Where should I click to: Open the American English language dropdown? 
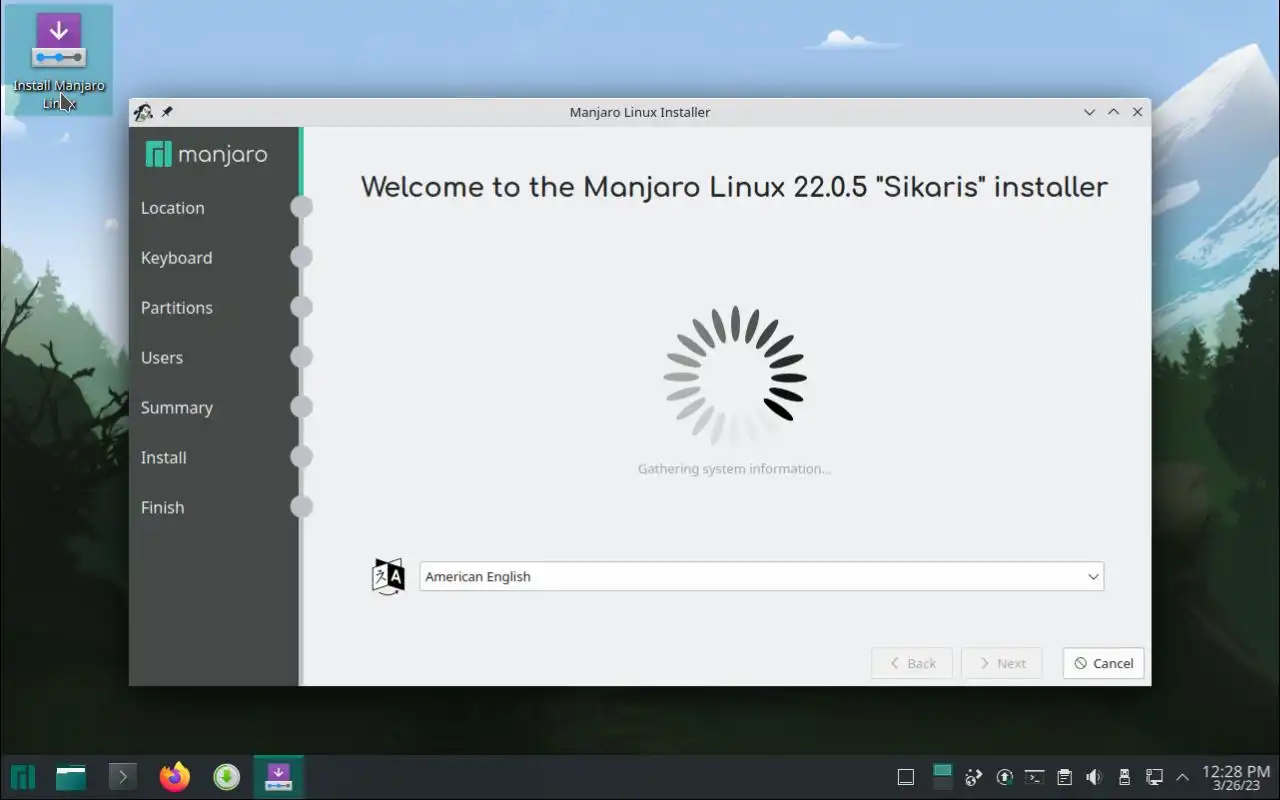[x=761, y=576]
